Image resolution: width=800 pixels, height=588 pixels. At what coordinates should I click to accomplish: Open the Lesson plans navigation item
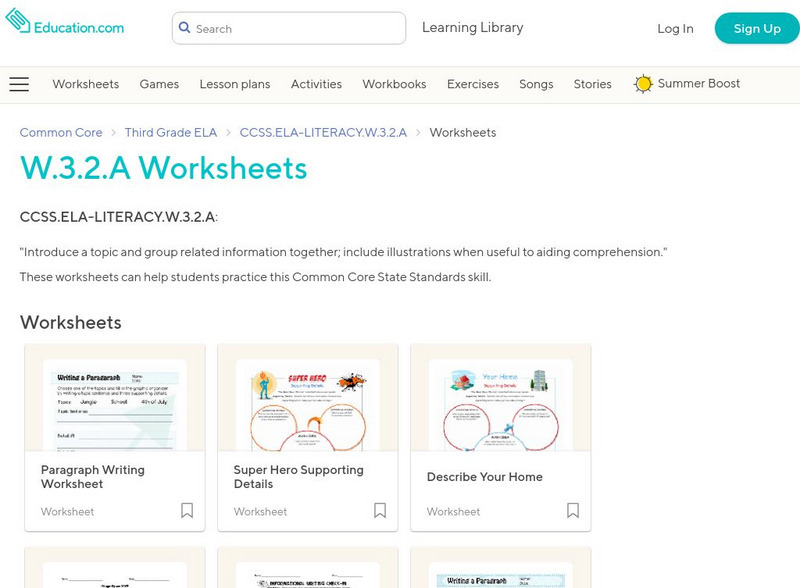tap(235, 84)
